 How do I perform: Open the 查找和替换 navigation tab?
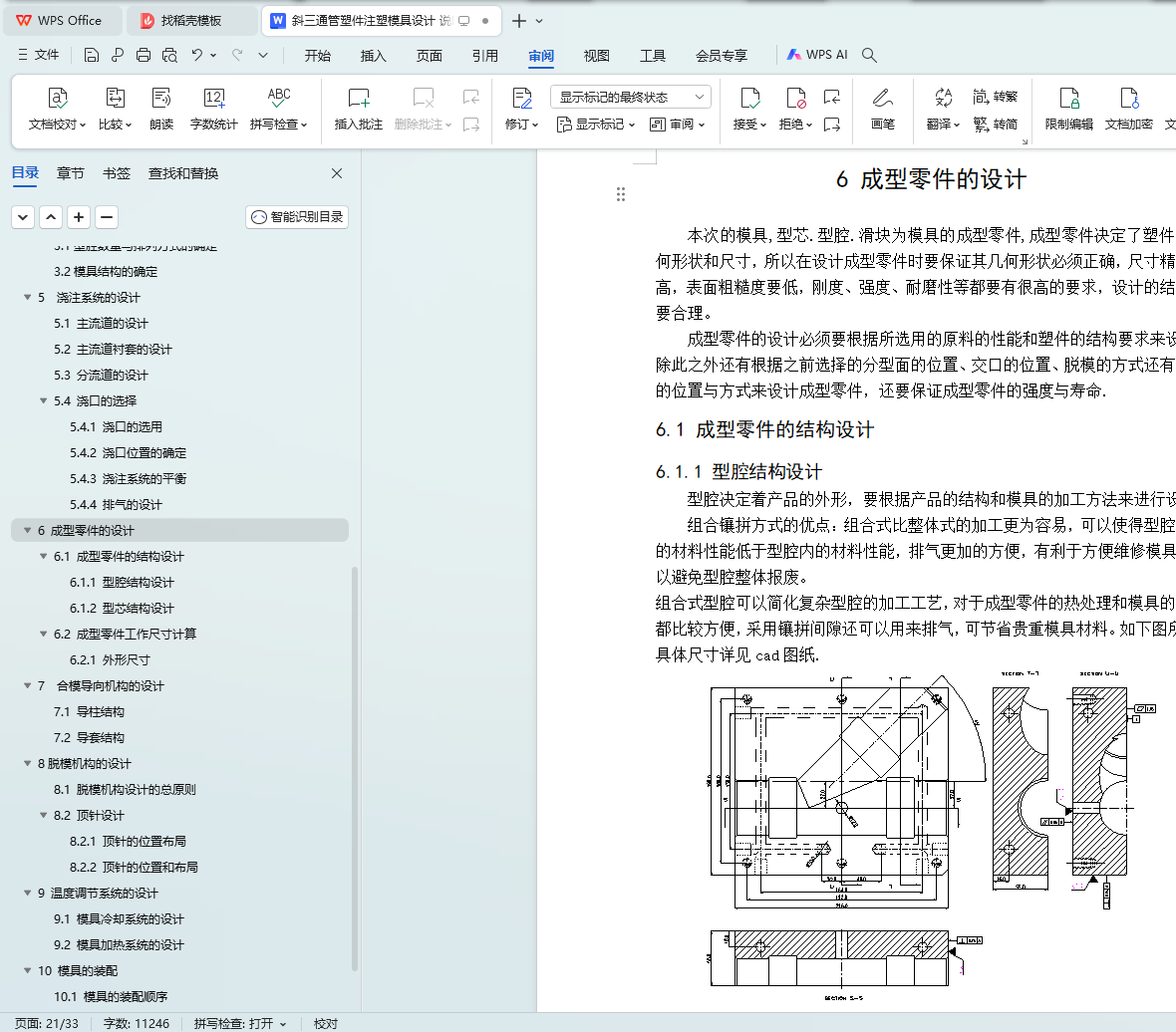(x=183, y=173)
